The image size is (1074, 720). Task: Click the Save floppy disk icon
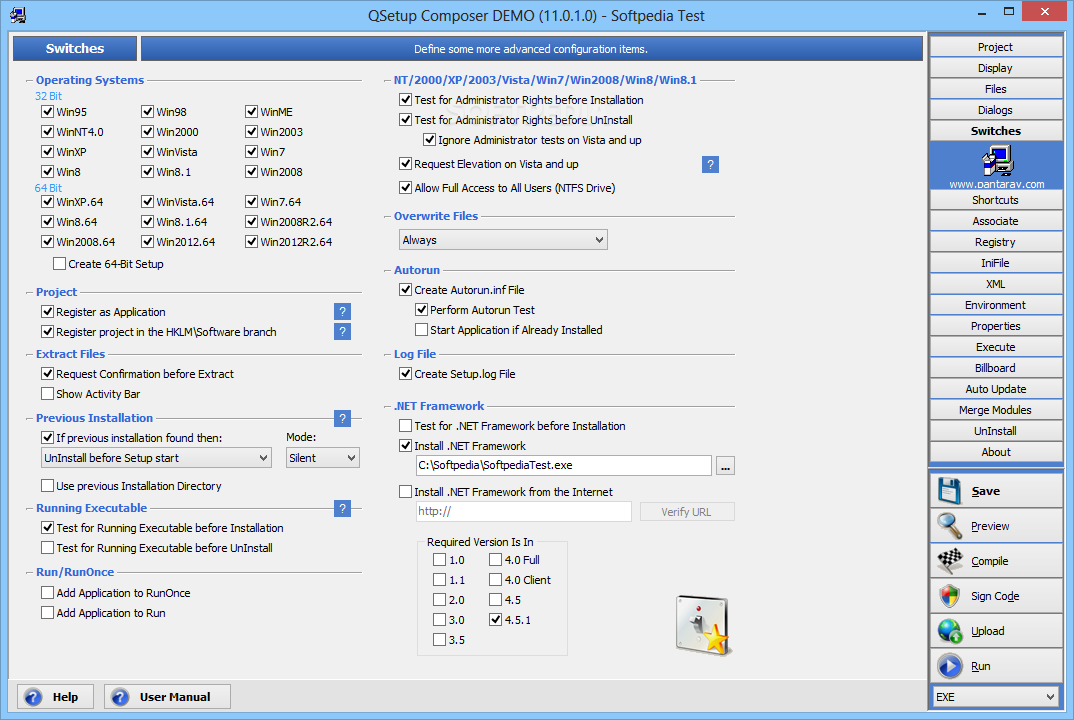point(949,491)
